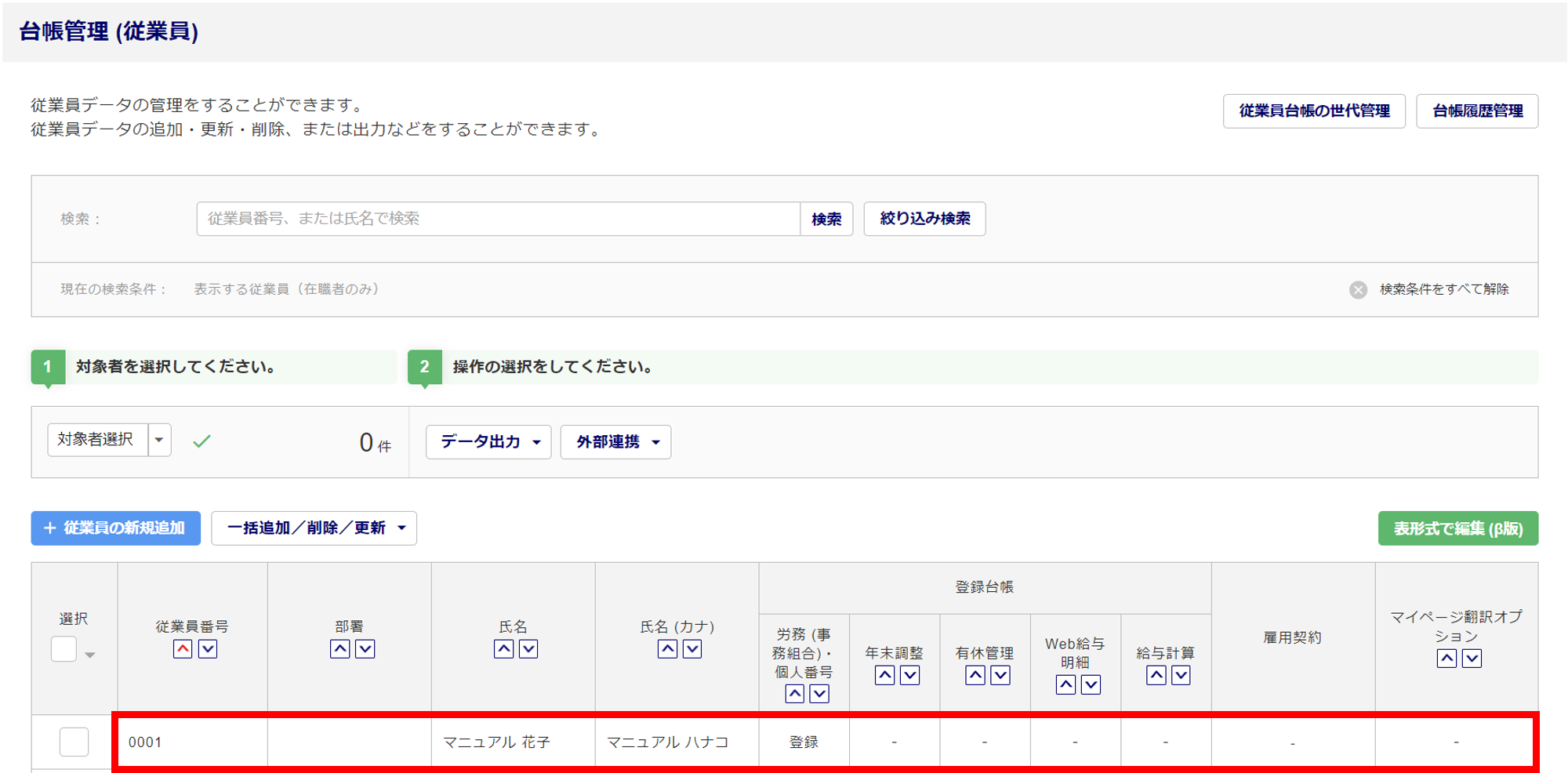
Task: Open 従業員台帳の世代管理
Action: click(x=1314, y=111)
